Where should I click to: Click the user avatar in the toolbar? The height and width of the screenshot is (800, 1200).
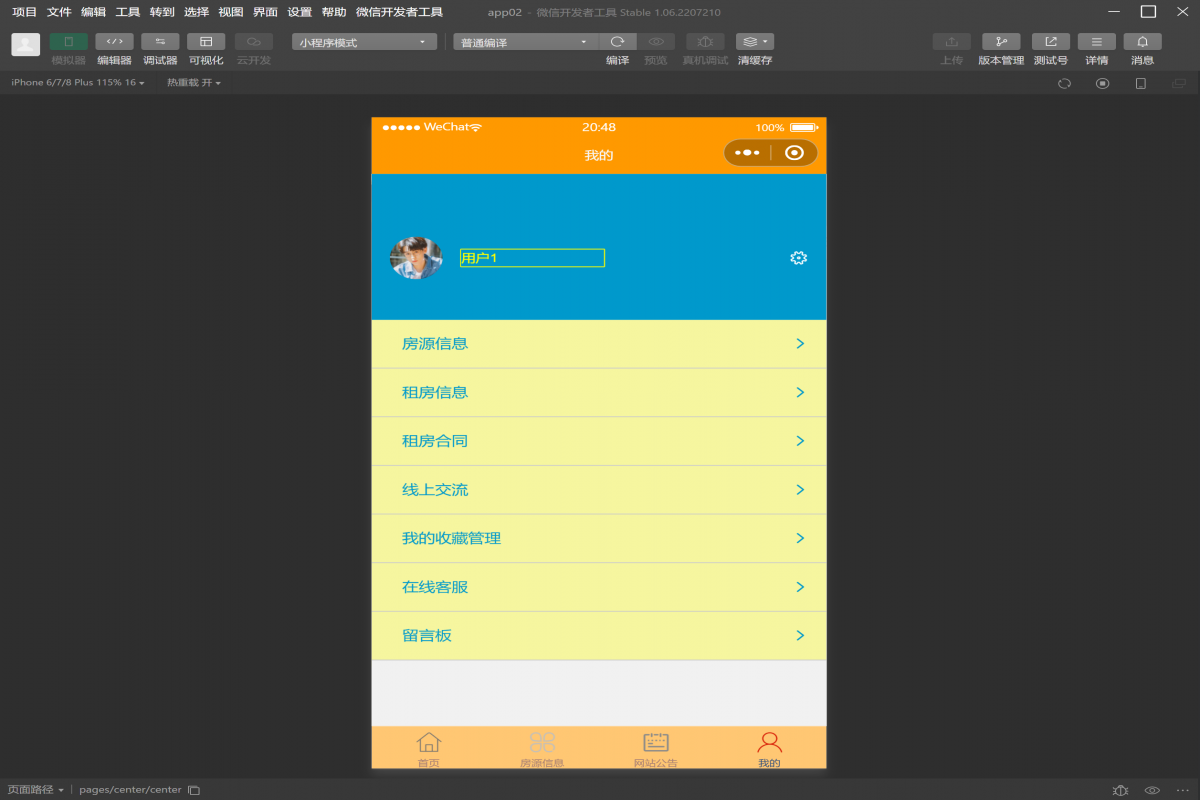(26, 44)
